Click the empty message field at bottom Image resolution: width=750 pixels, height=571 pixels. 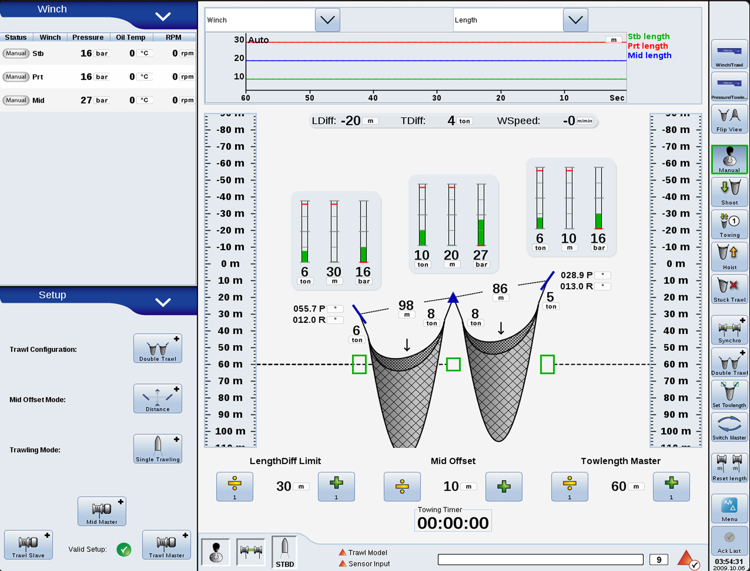tap(540, 560)
